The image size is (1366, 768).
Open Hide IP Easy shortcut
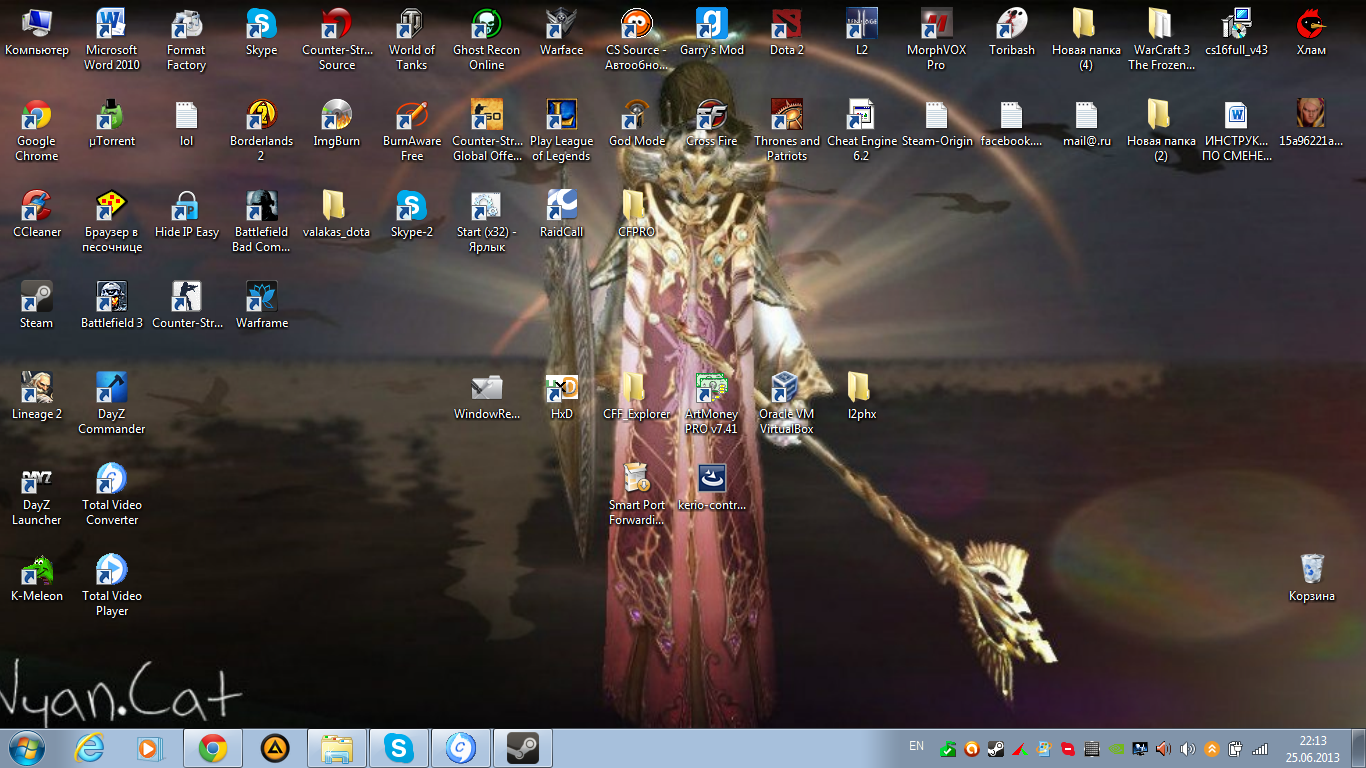[186, 213]
